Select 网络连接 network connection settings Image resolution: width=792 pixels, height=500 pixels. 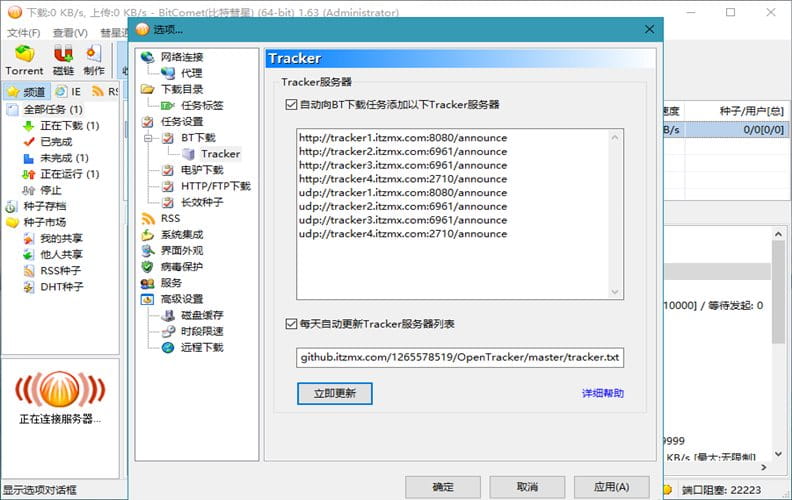pyautogui.click(x=181, y=57)
